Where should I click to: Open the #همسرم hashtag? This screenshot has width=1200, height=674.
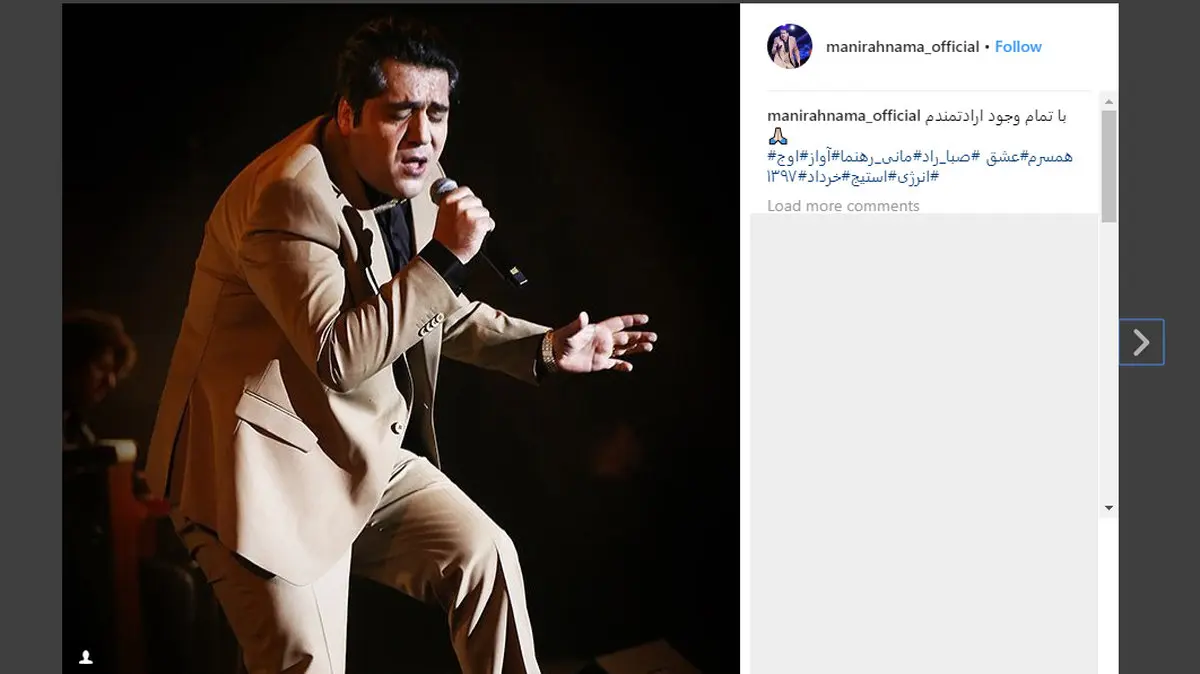(1050, 157)
